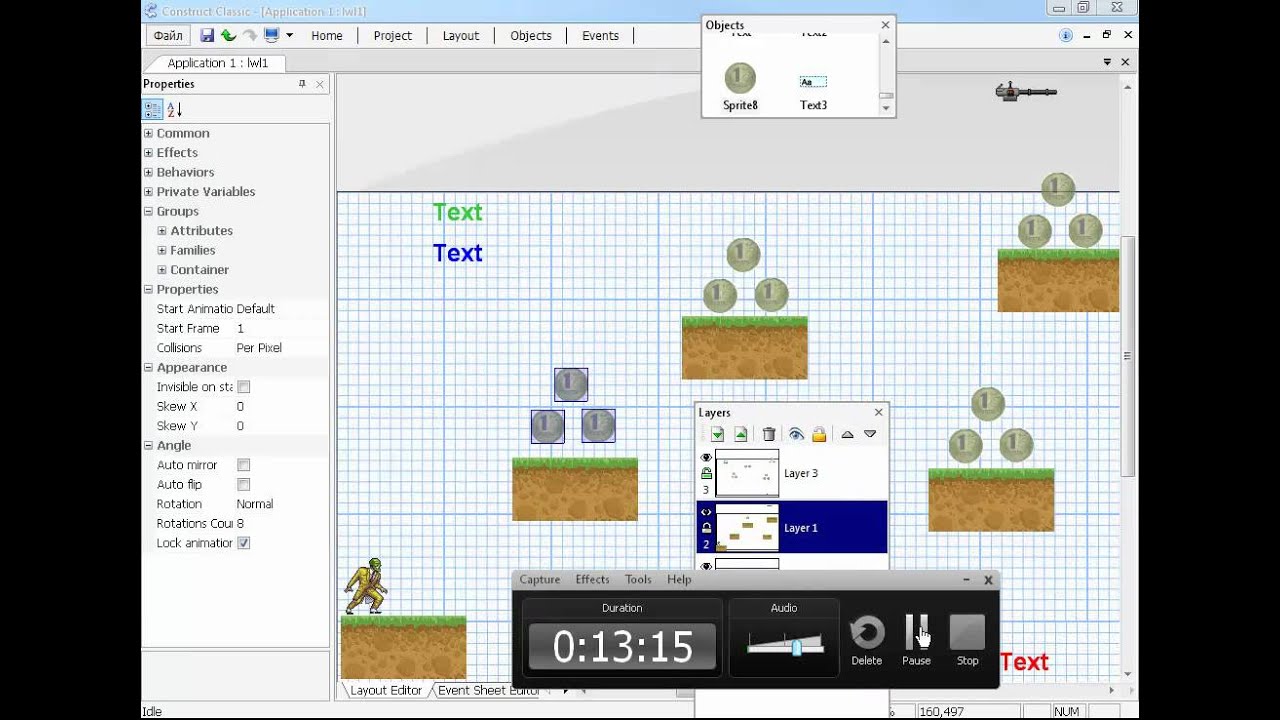The width and height of the screenshot is (1280, 720).
Task: Adjust the Audio level slider
Action: 796,647
